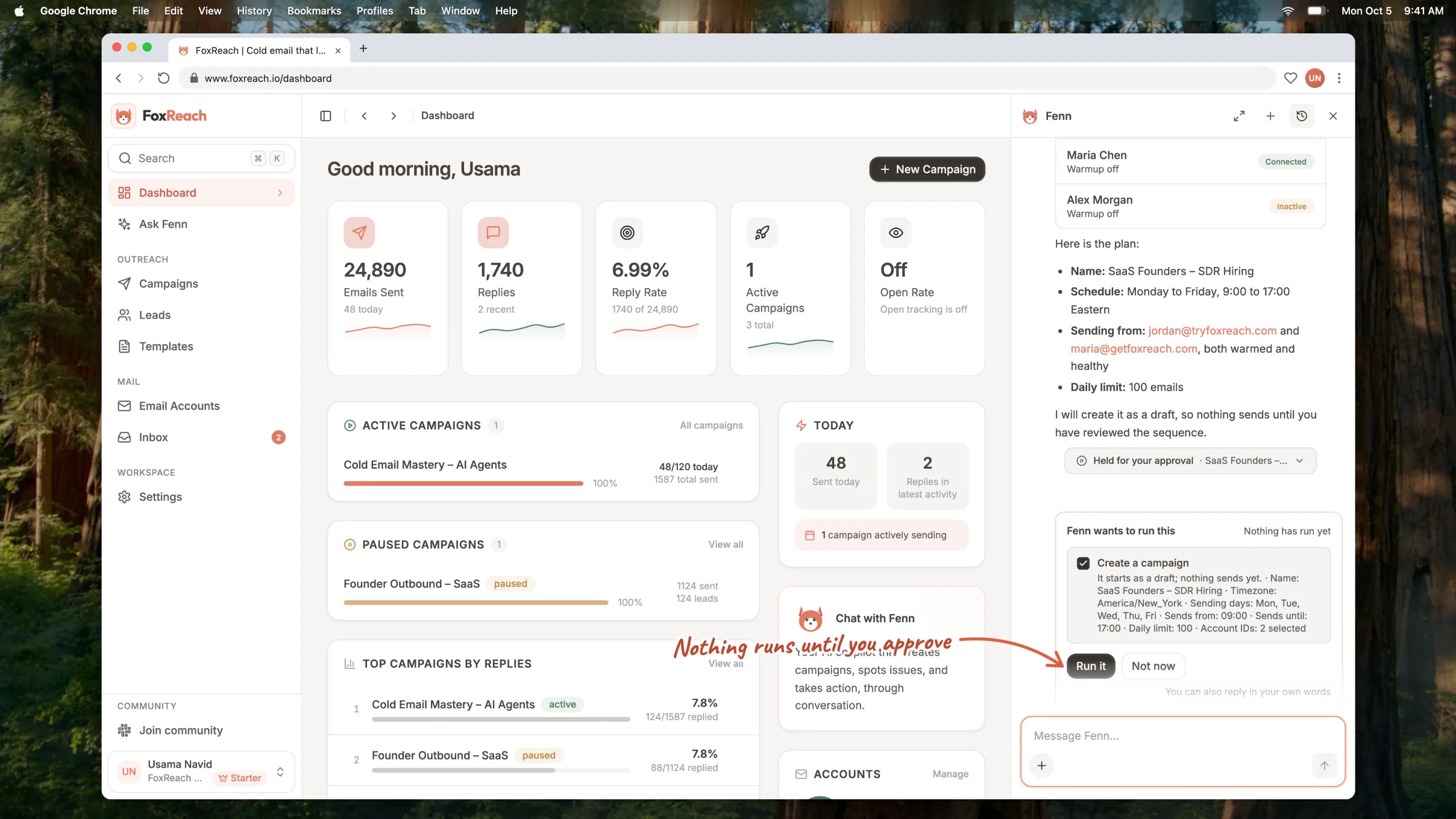Click the Open Rate eye icon
The image size is (1456, 819).
coord(896,233)
